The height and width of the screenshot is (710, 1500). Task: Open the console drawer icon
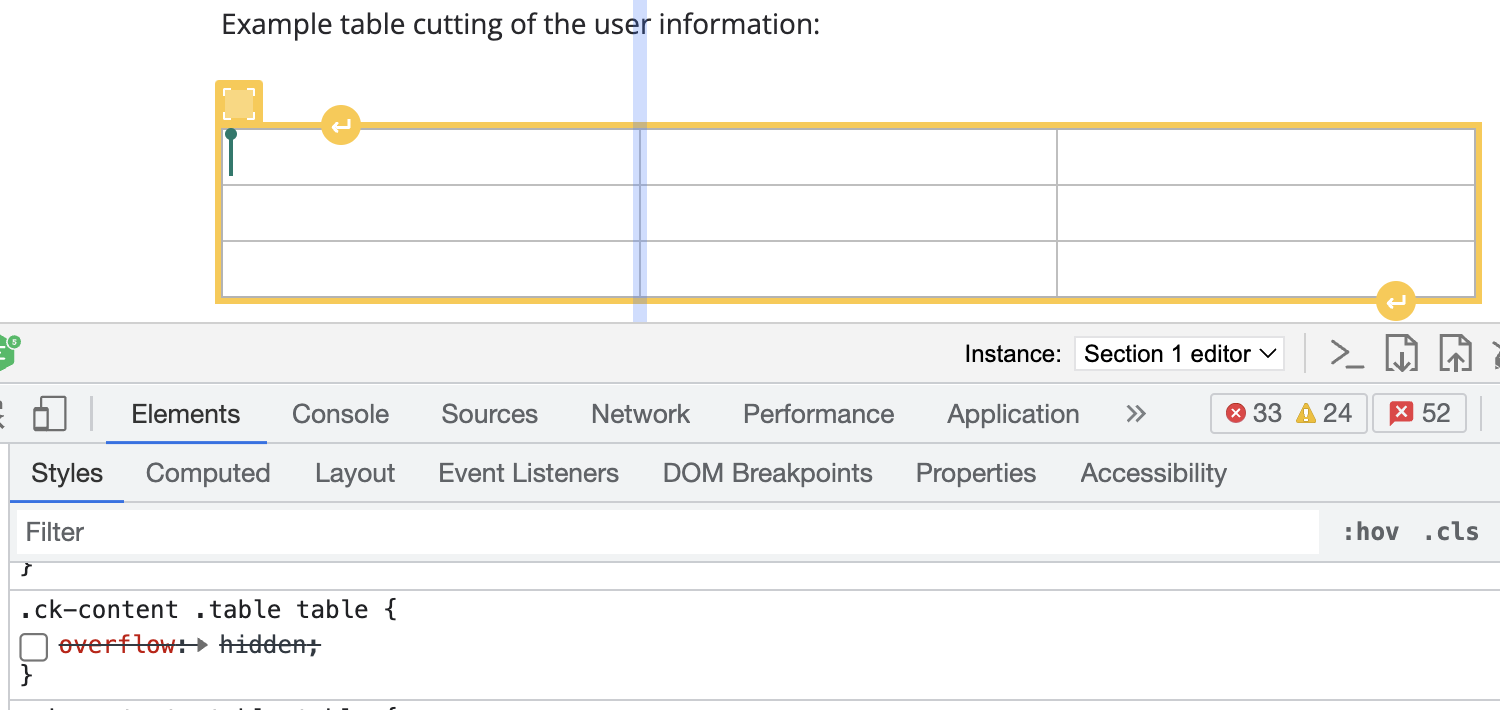[x=1346, y=353]
